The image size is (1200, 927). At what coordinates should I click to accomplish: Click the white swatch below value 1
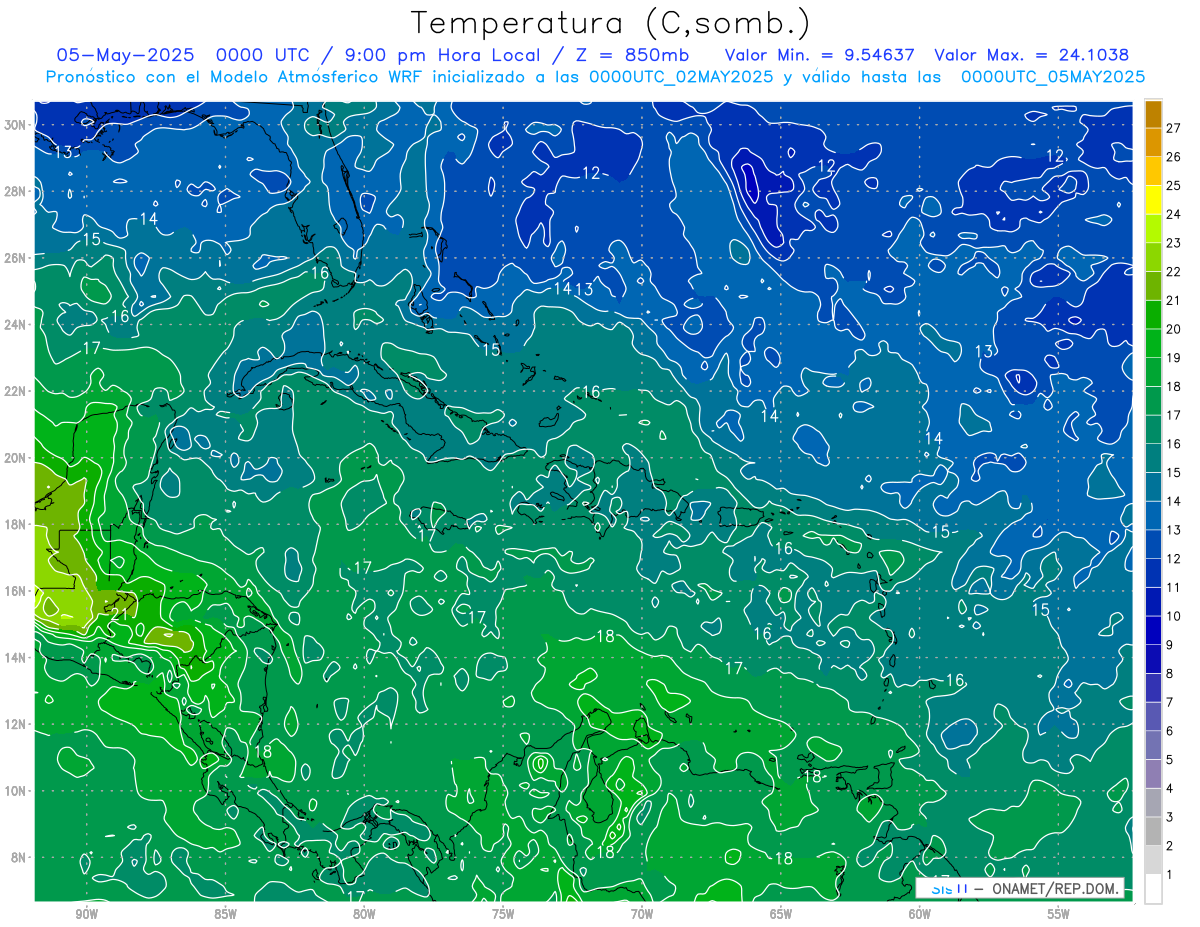coord(1153,889)
